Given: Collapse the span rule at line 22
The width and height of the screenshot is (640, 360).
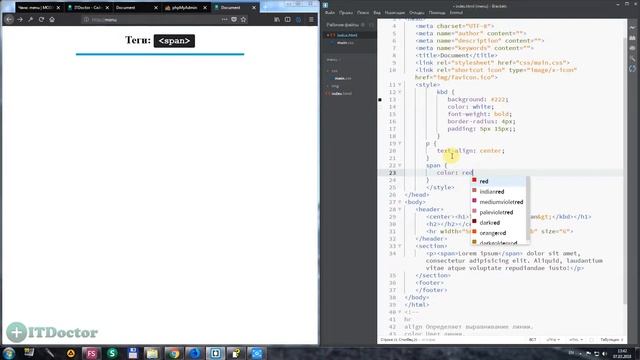Looking at the screenshot, I should coord(400,165).
